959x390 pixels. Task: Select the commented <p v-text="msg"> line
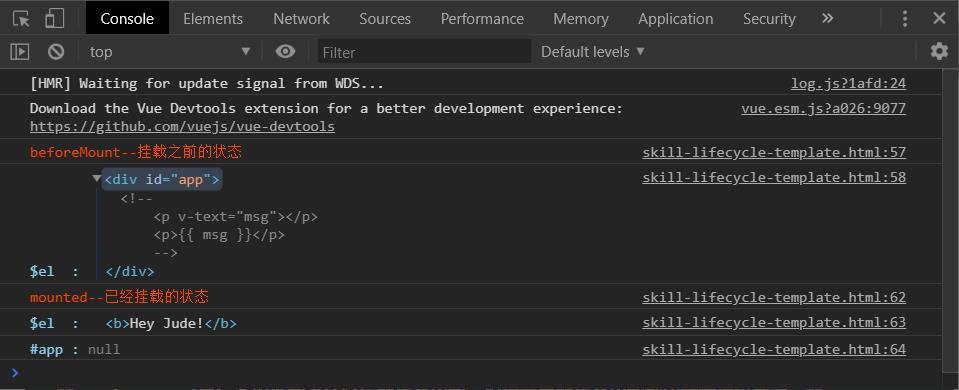click(x=235, y=217)
